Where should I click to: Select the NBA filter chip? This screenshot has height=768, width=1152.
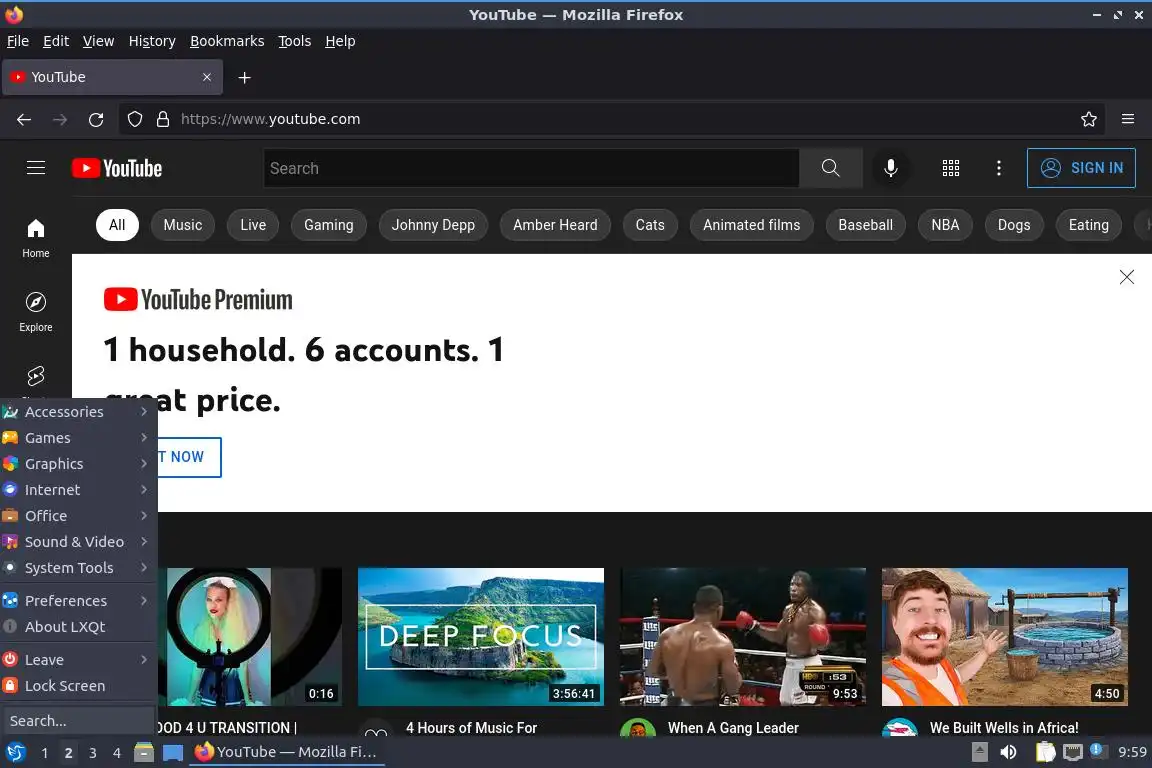tap(945, 225)
